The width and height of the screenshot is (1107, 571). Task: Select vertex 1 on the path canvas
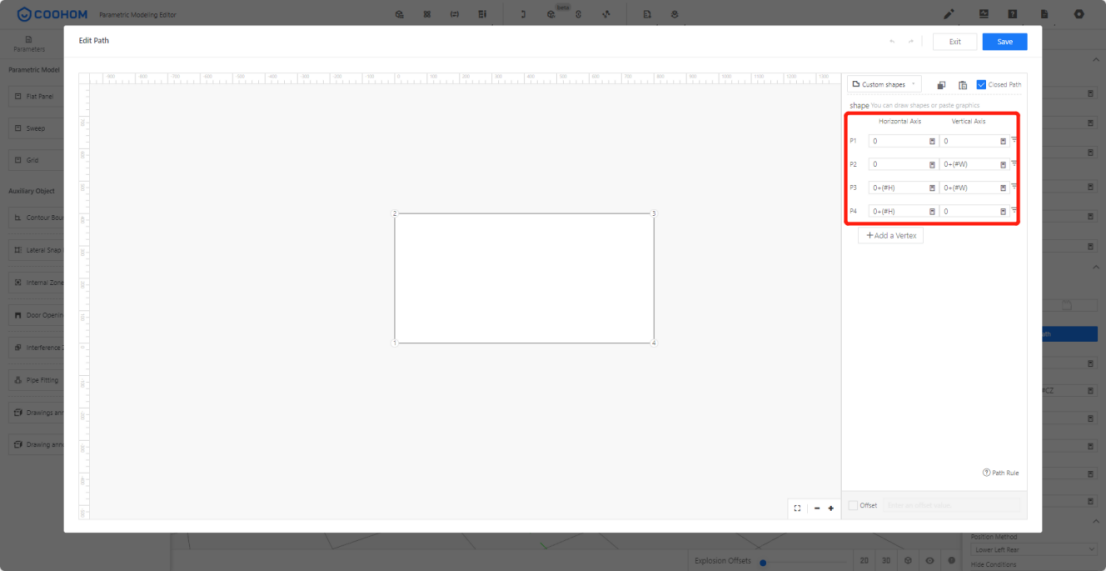(x=395, y=343)
